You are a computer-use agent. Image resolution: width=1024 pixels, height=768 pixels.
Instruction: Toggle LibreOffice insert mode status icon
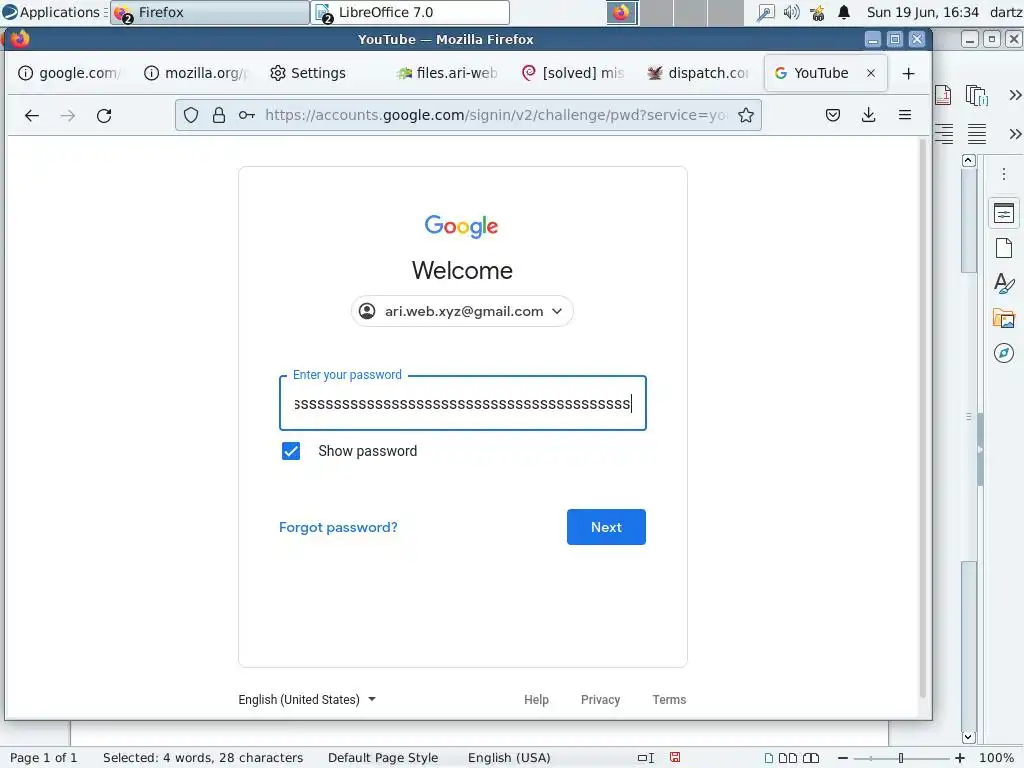pyautogui.click(x=646, y=758)
